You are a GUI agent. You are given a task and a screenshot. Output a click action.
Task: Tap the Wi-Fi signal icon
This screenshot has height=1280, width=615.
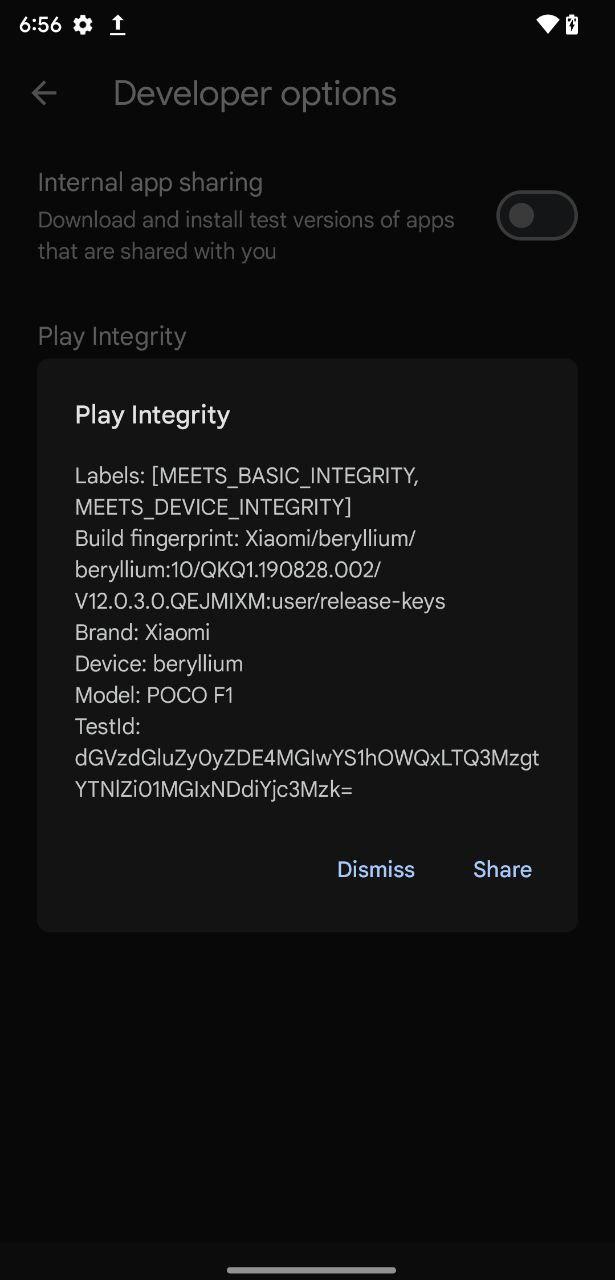(546, 25)
